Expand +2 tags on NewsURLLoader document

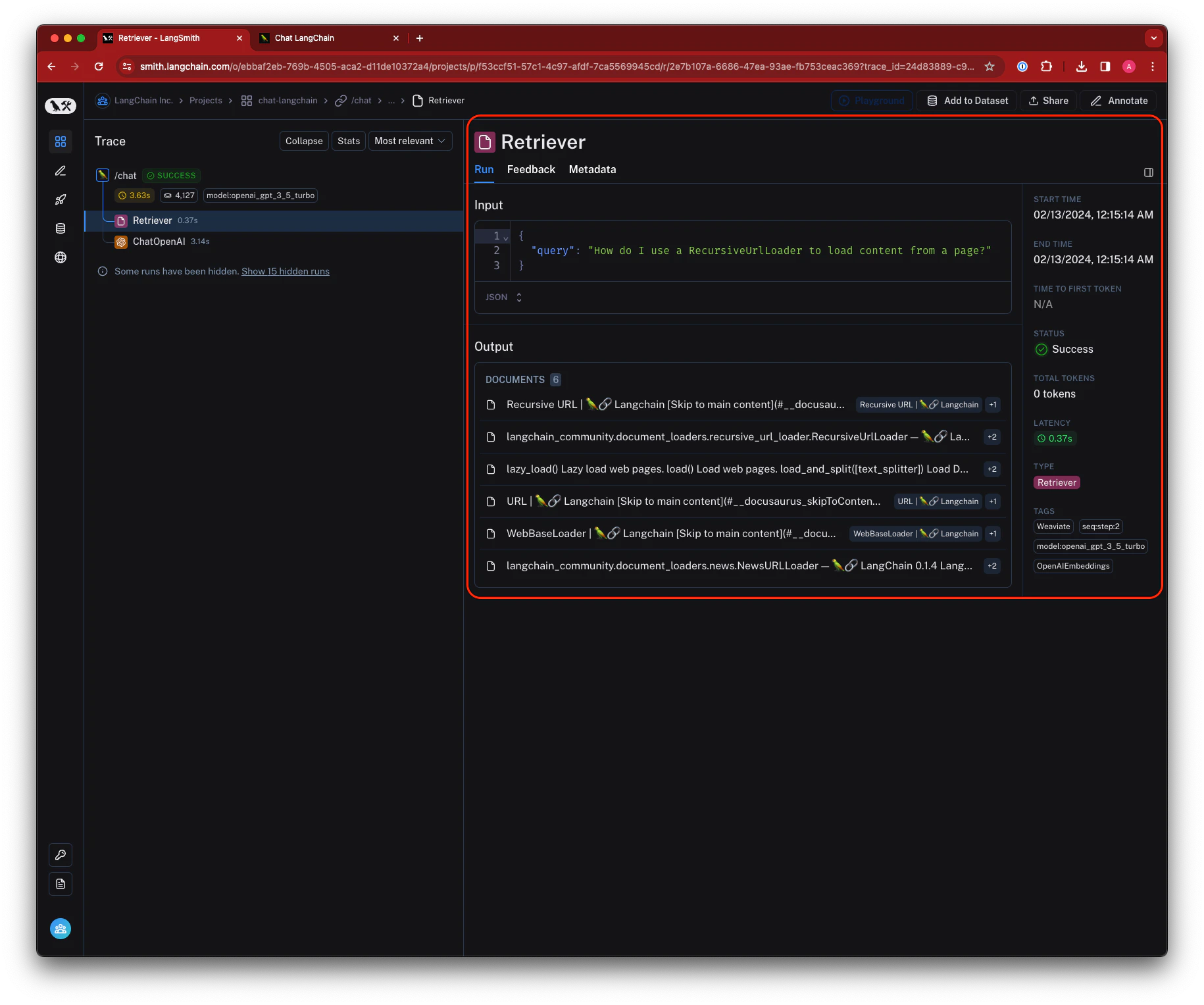(992, 566)
